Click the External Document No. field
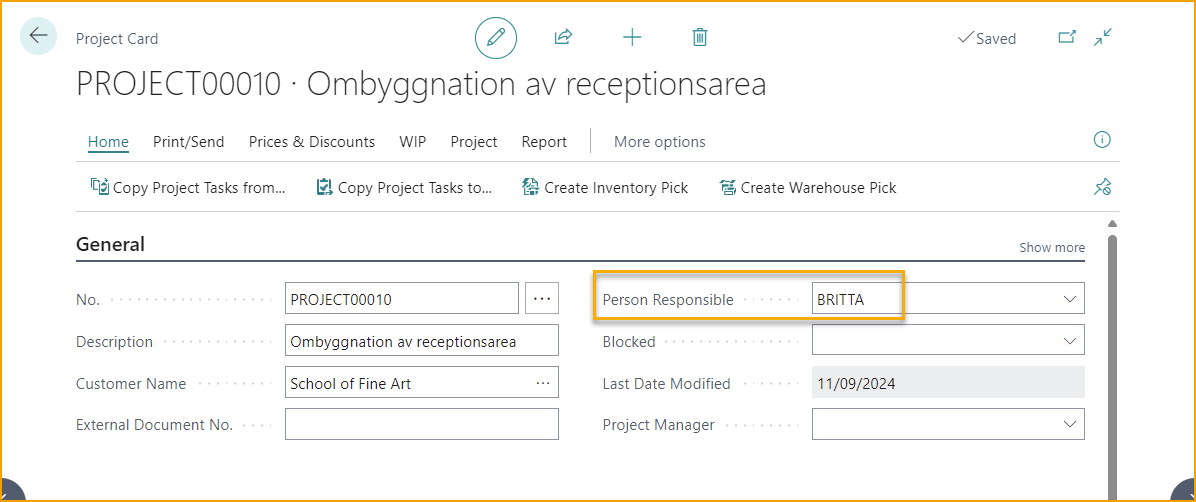This screenshot has width=1196, height=502. [x=421, y=425]
